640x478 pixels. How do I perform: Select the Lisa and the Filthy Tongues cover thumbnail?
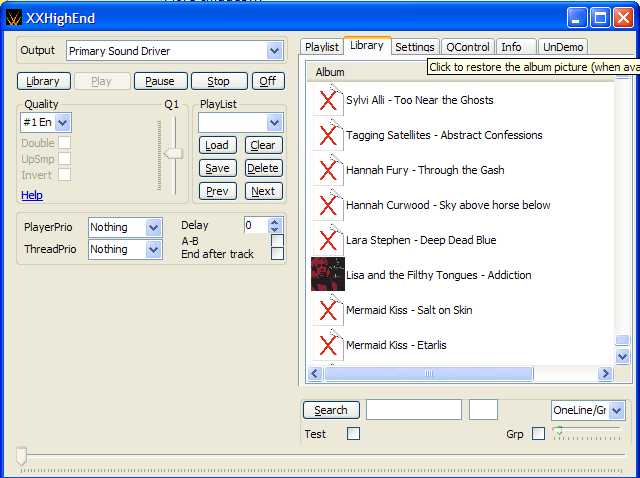pos(328,274)
